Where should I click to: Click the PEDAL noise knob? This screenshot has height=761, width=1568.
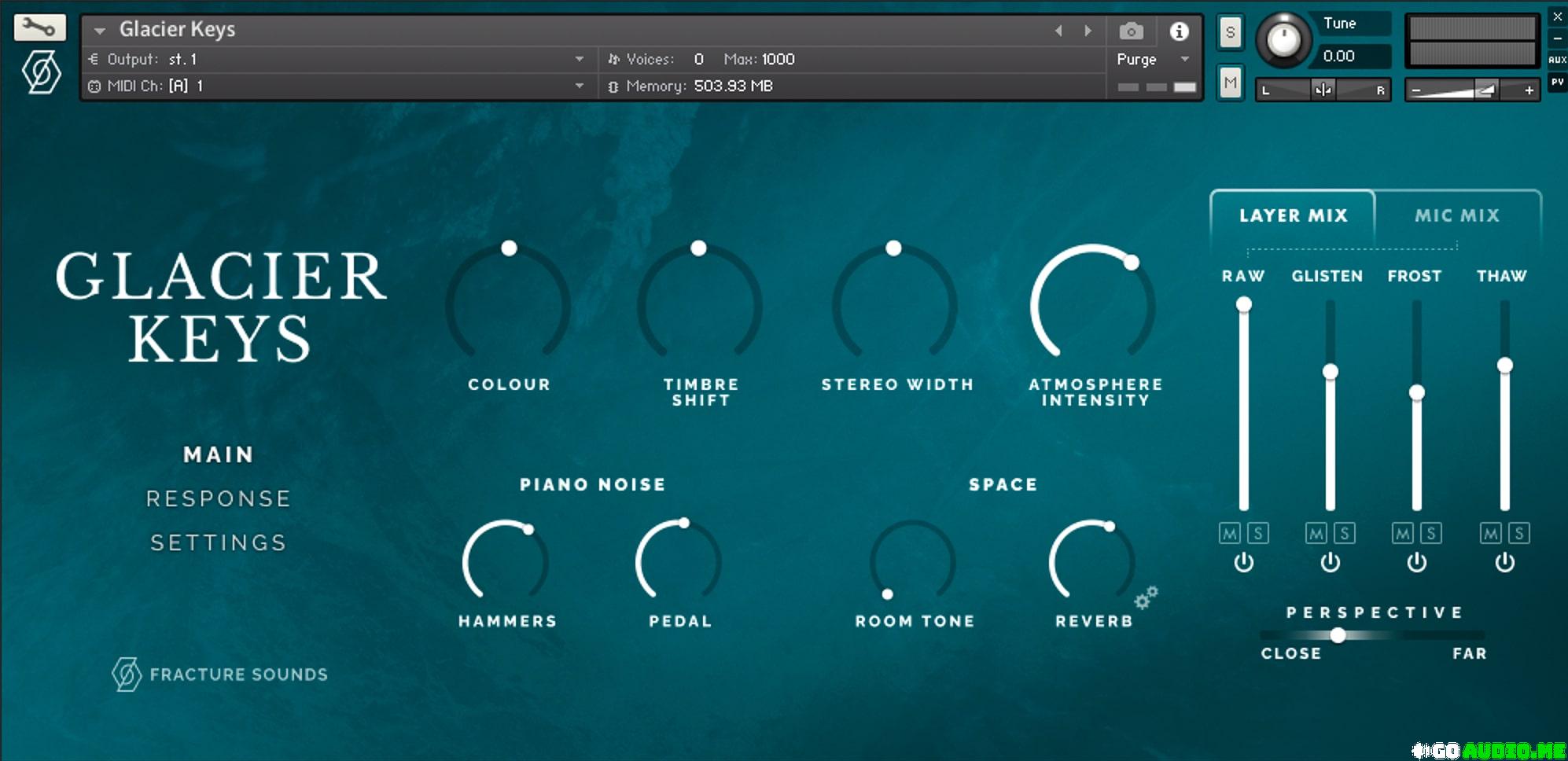point(679,561)
